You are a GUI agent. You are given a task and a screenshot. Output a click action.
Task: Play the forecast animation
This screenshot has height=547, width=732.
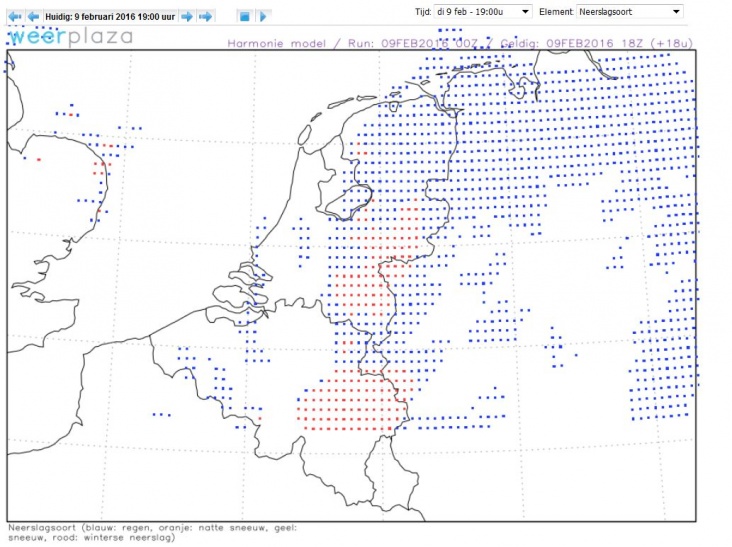point(263,17)
